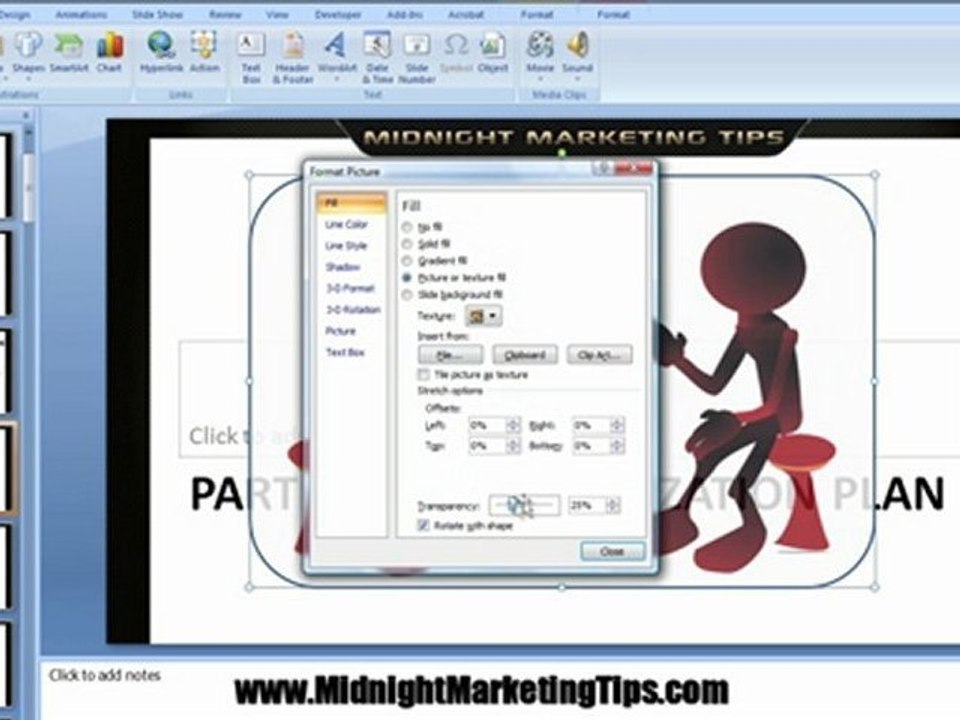Screen dimensions: 960x720
Task: Click the green rotation handle above picture
Action: pyautogui.click(x=562, y=153)
